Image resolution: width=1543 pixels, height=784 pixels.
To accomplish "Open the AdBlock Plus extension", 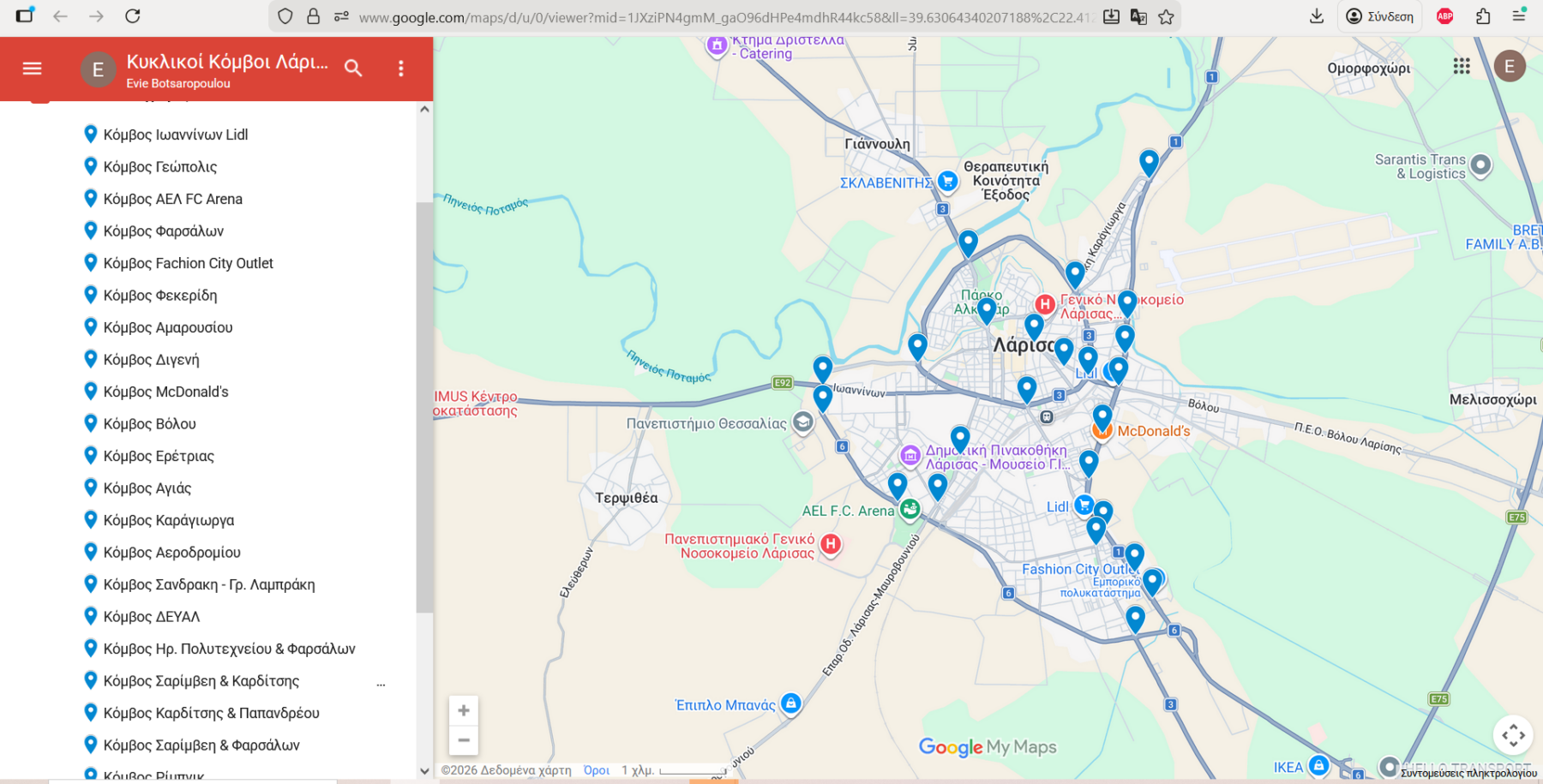I will (1444, 16).
